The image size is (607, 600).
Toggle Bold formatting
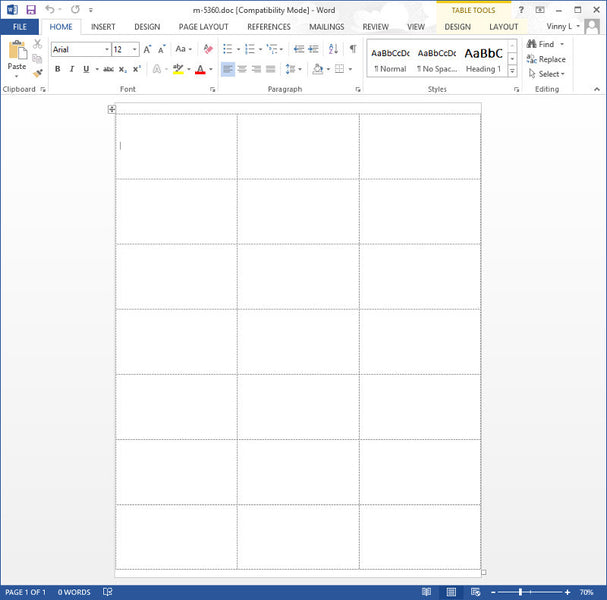pos(57,70)
